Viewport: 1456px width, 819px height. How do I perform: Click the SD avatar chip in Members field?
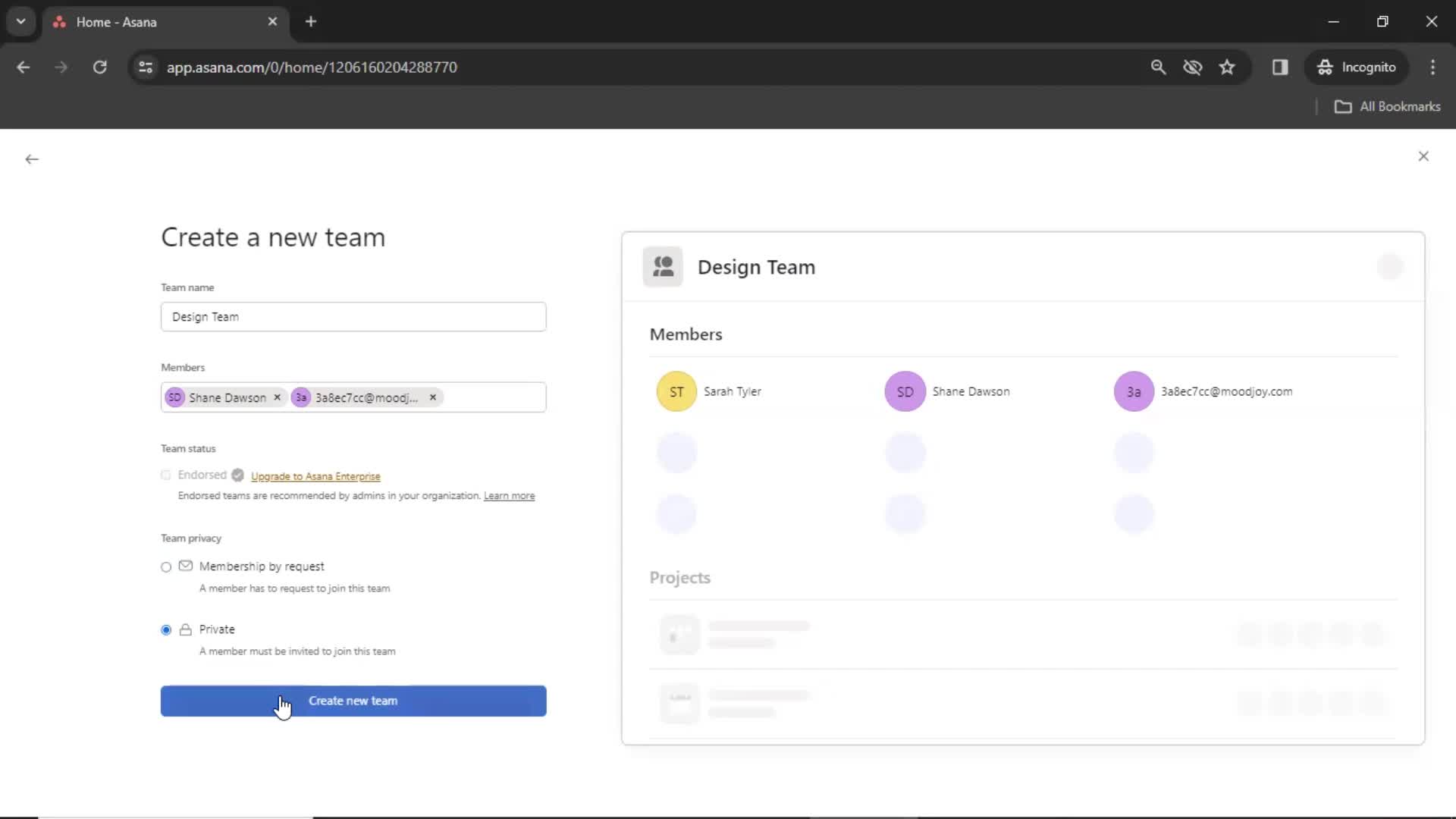(175, 397)
